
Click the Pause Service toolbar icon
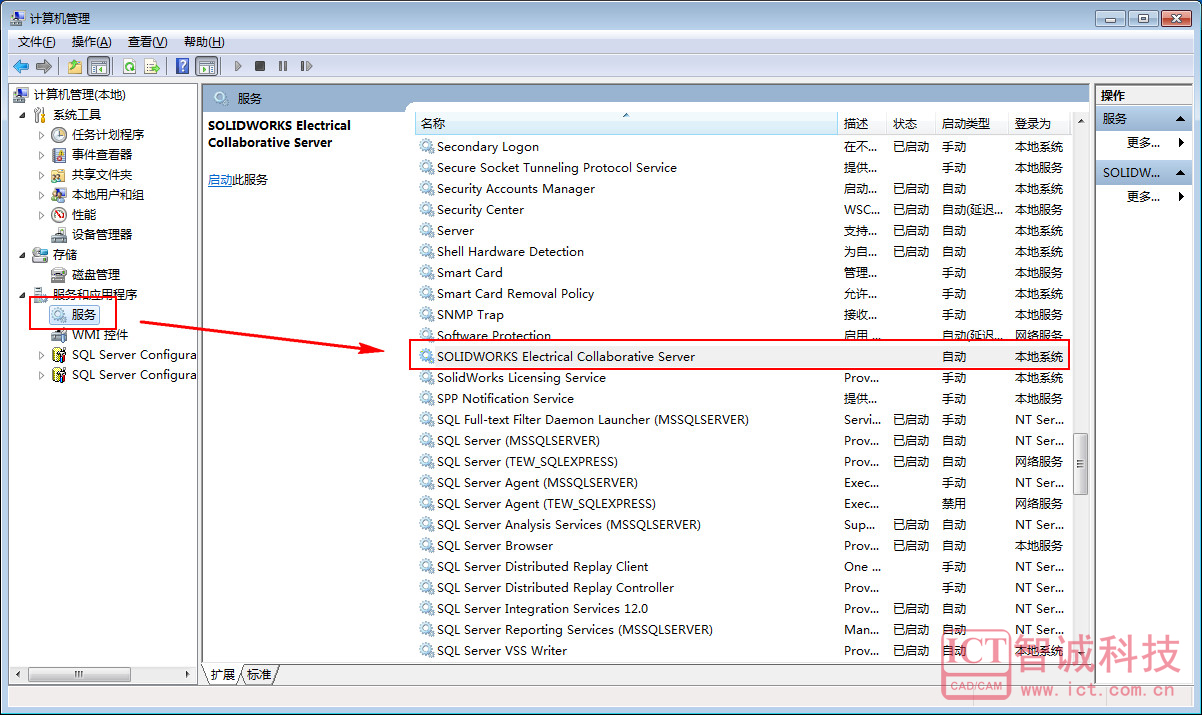click(283, 66)
